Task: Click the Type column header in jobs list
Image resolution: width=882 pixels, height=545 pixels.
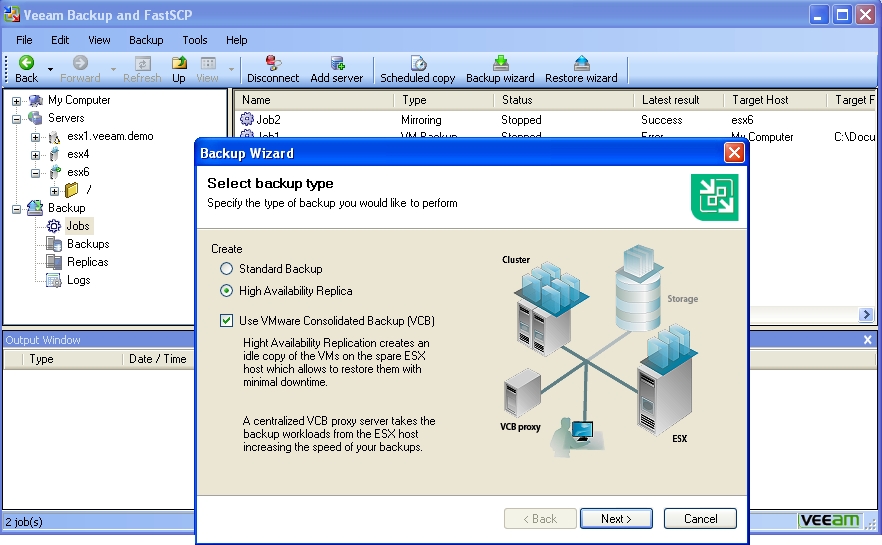Action: click(443, 100)
